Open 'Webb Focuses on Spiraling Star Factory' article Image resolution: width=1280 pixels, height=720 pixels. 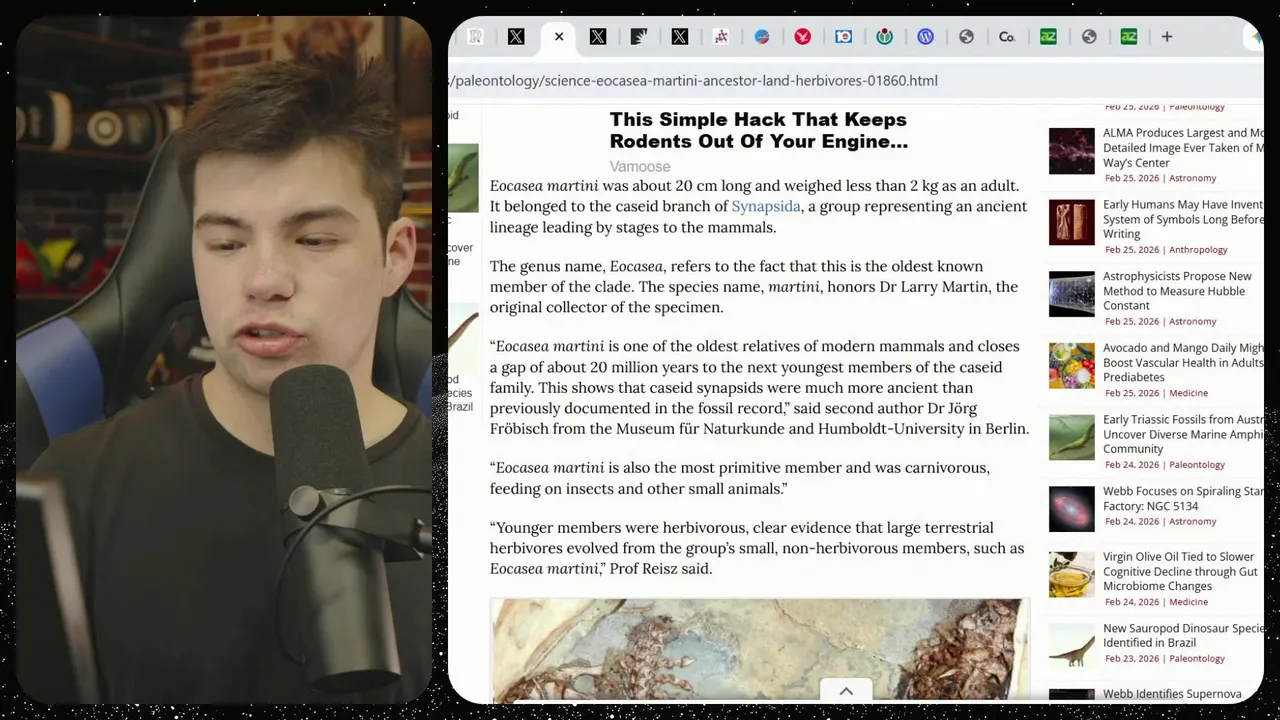[x=1183, y=498]
